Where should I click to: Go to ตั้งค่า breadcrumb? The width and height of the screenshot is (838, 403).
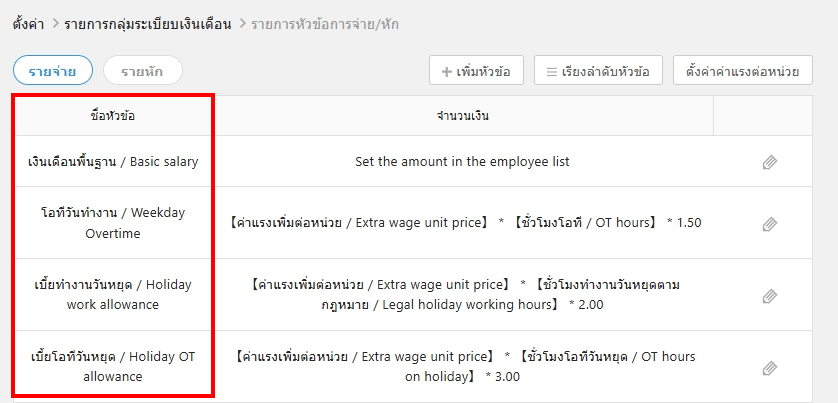[32, 20]
